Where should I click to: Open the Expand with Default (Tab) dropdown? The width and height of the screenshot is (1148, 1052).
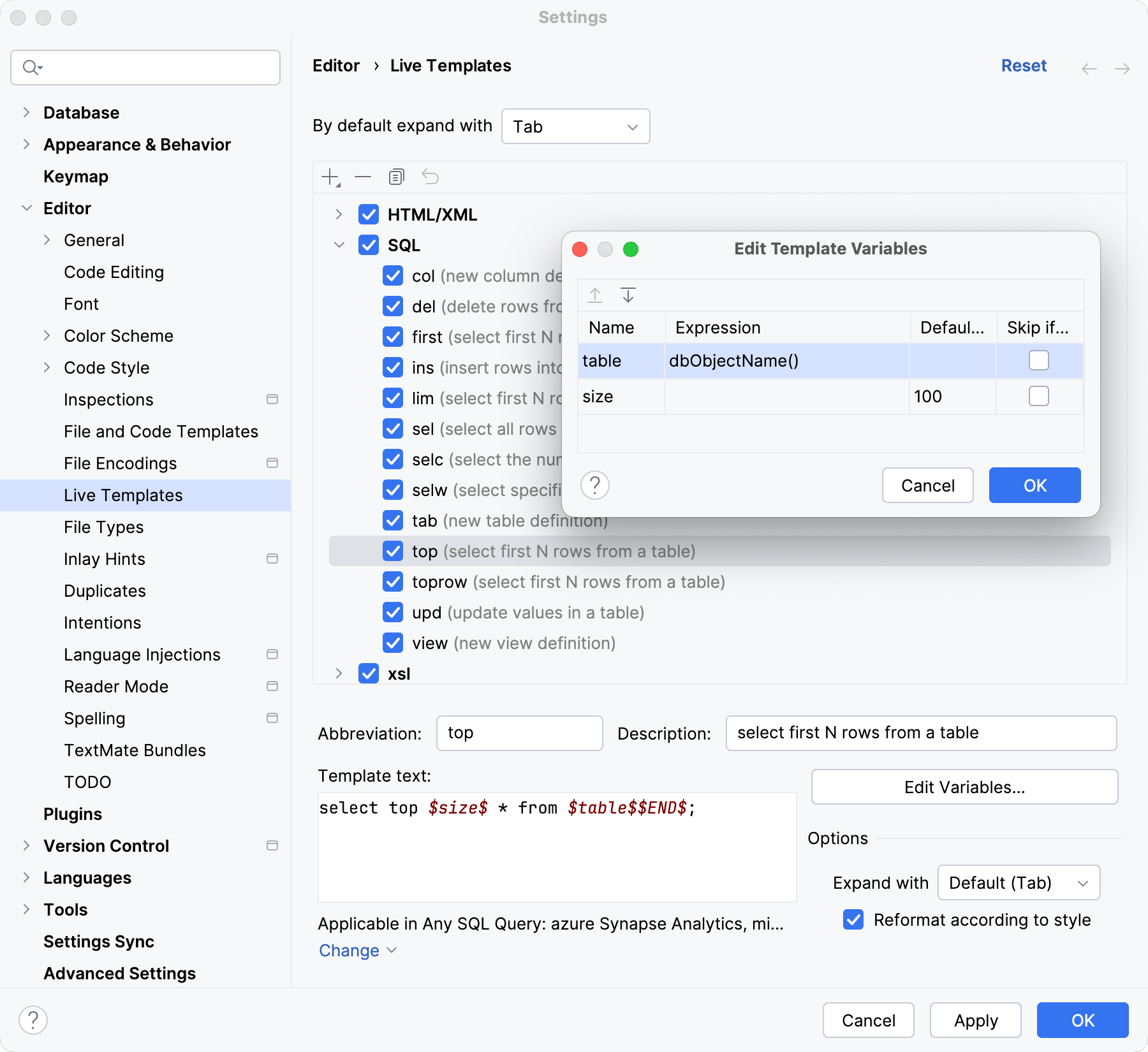tap(1018, 882)
